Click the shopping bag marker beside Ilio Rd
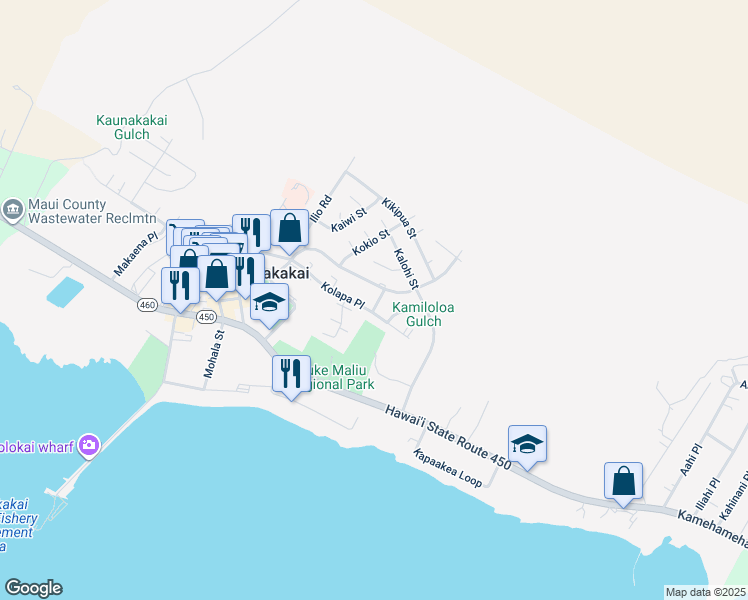The width and height of the screenshot is (748, 600). [289, 230]
